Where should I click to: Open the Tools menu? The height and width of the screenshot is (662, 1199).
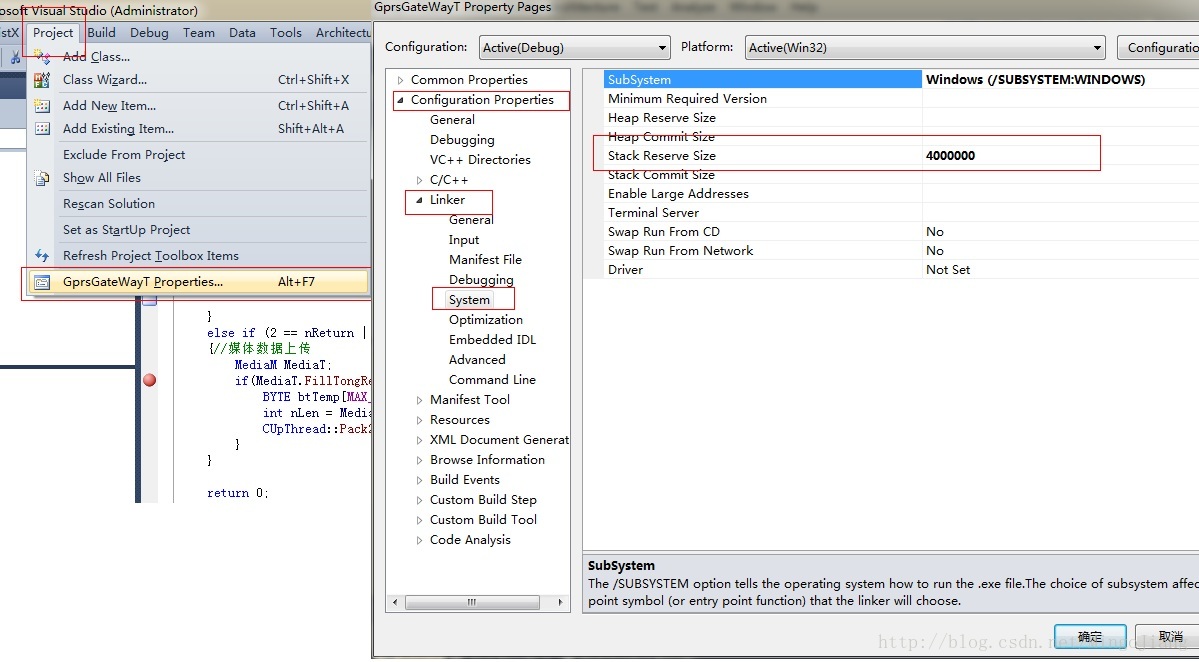(286, 33)
